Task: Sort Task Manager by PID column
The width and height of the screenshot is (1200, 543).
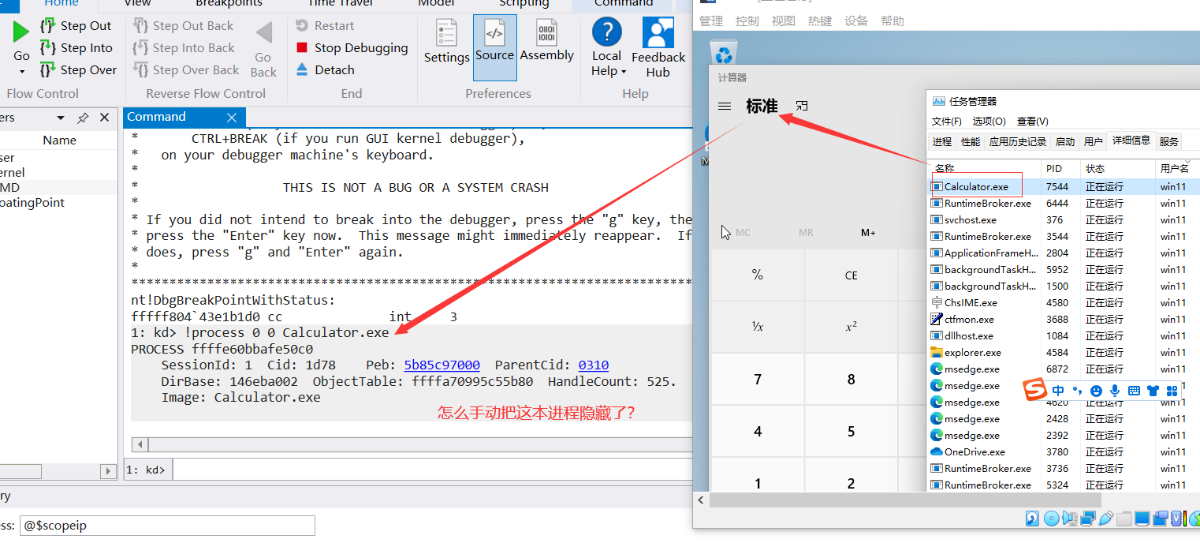Action: click(x=1054, y=169)
